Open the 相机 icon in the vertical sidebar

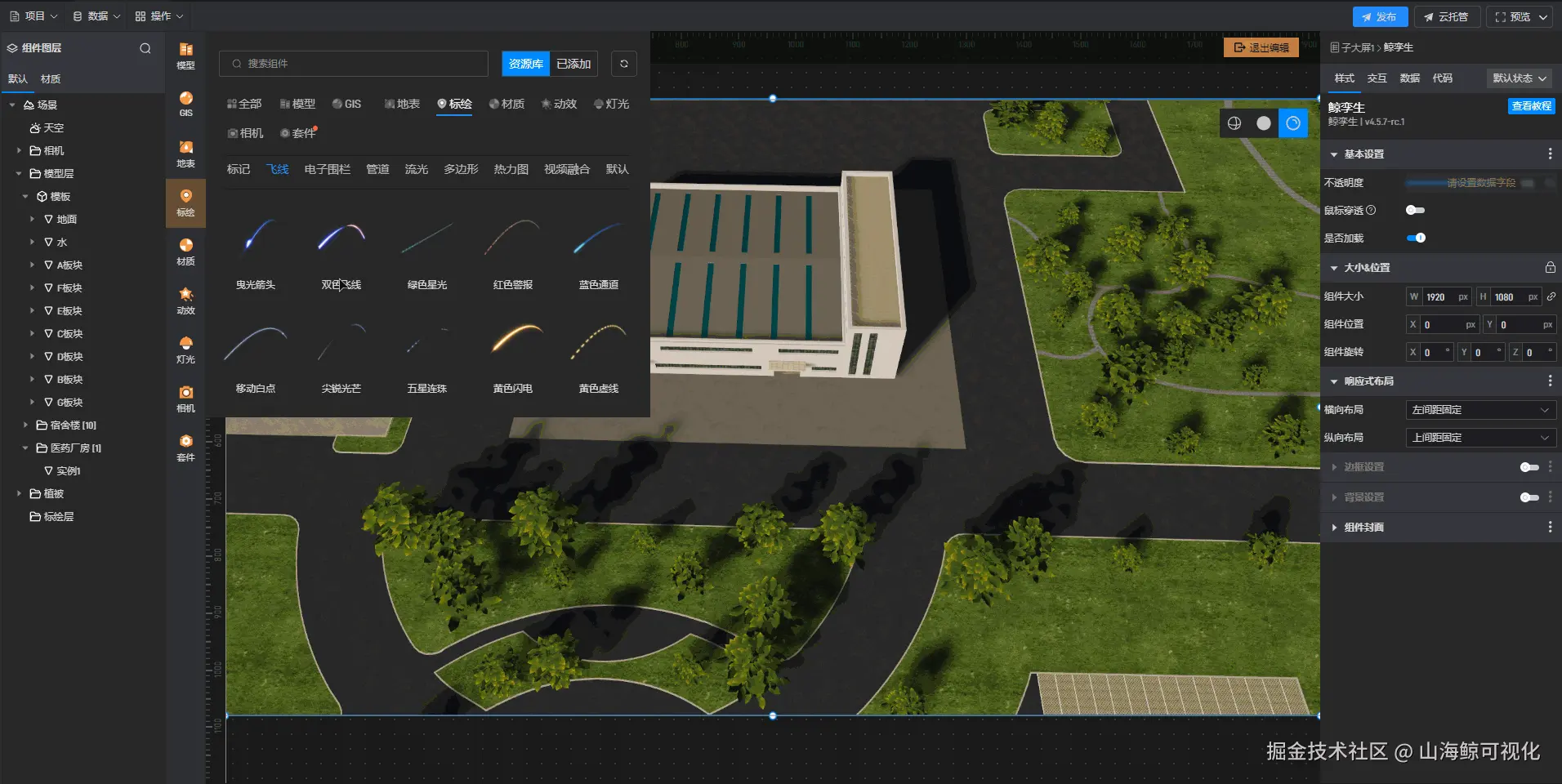[x=185, y=399]
